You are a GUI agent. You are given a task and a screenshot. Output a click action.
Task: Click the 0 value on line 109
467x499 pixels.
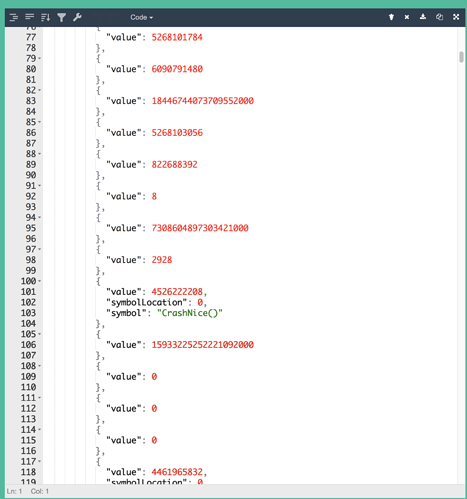click(x=154, y=377)
